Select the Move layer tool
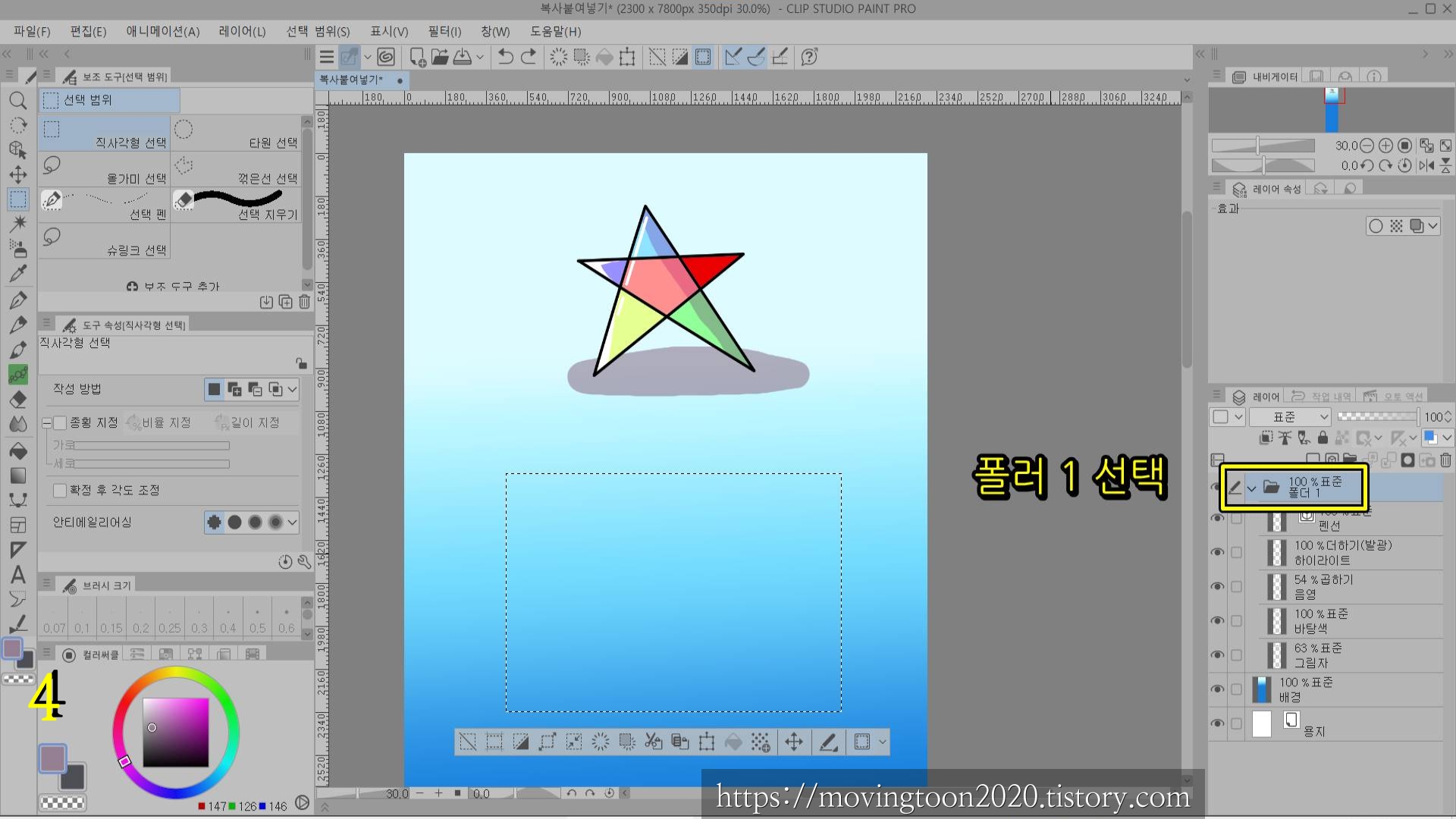Image resolution: width=1456 pixels, height=819 pixels. click(18, 174)
